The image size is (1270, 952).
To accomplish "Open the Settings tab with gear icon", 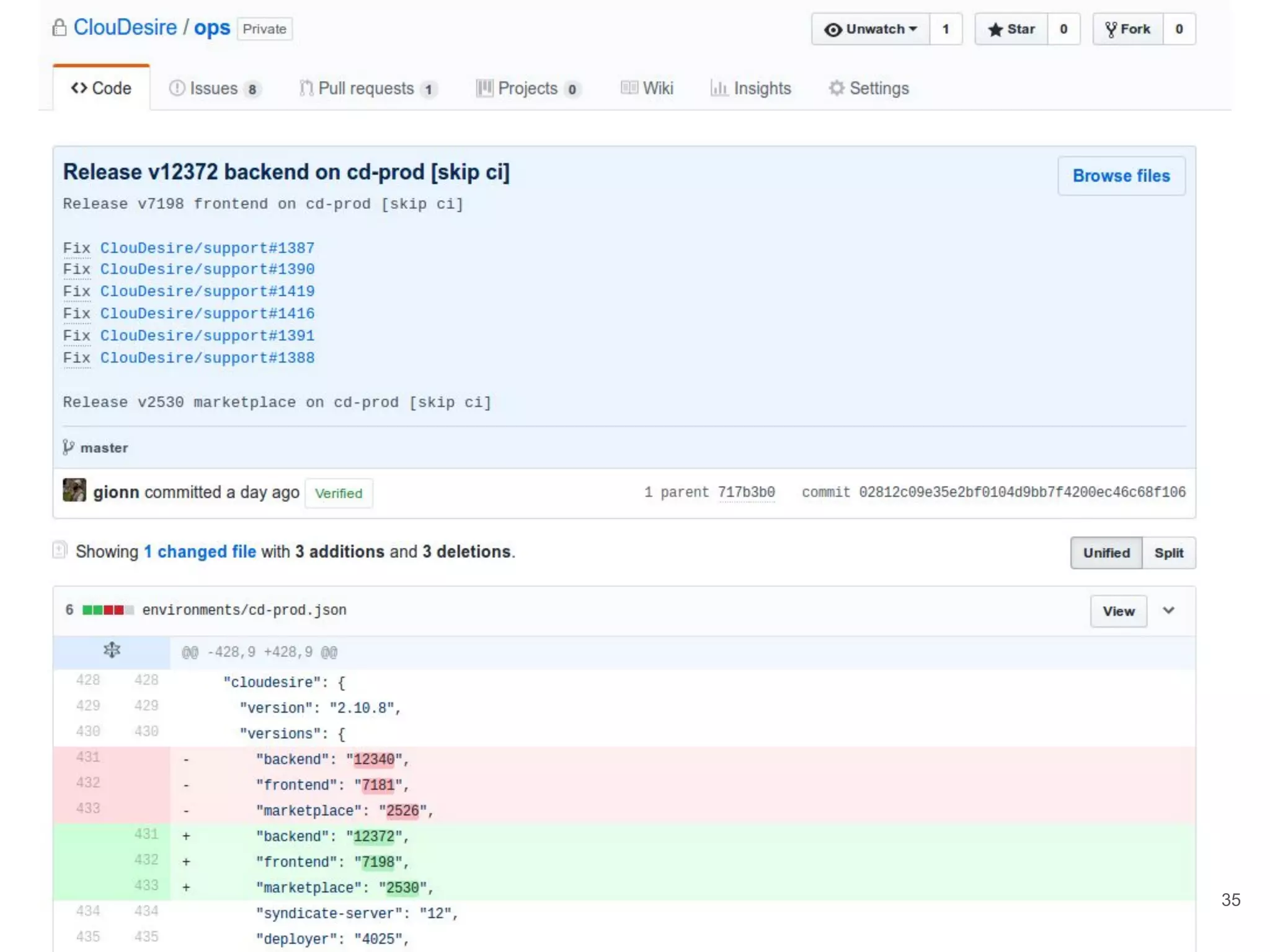I will coord(869,89).
